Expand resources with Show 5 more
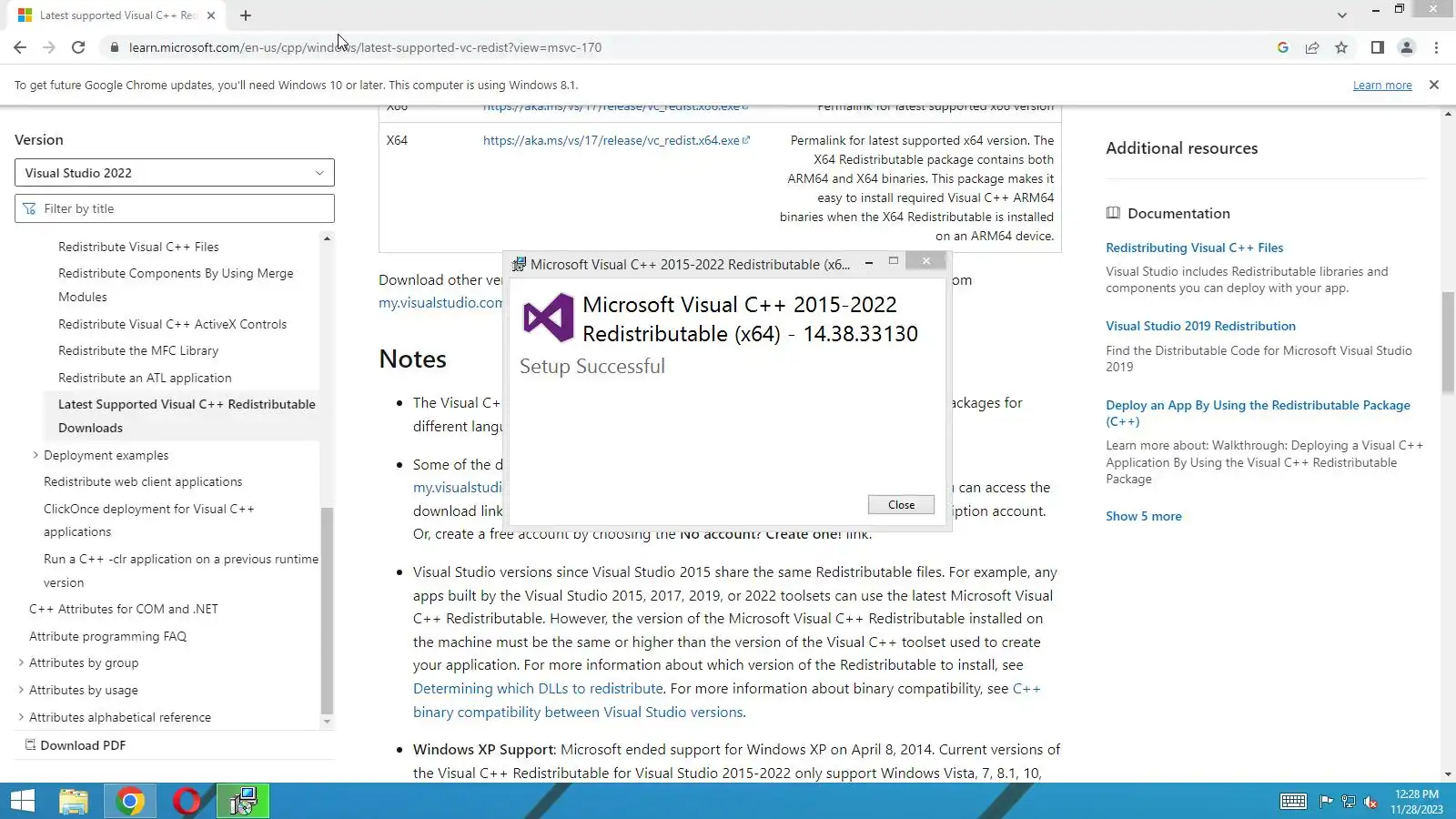Viewport: 1456px width, 819px height. [1144, 516]
